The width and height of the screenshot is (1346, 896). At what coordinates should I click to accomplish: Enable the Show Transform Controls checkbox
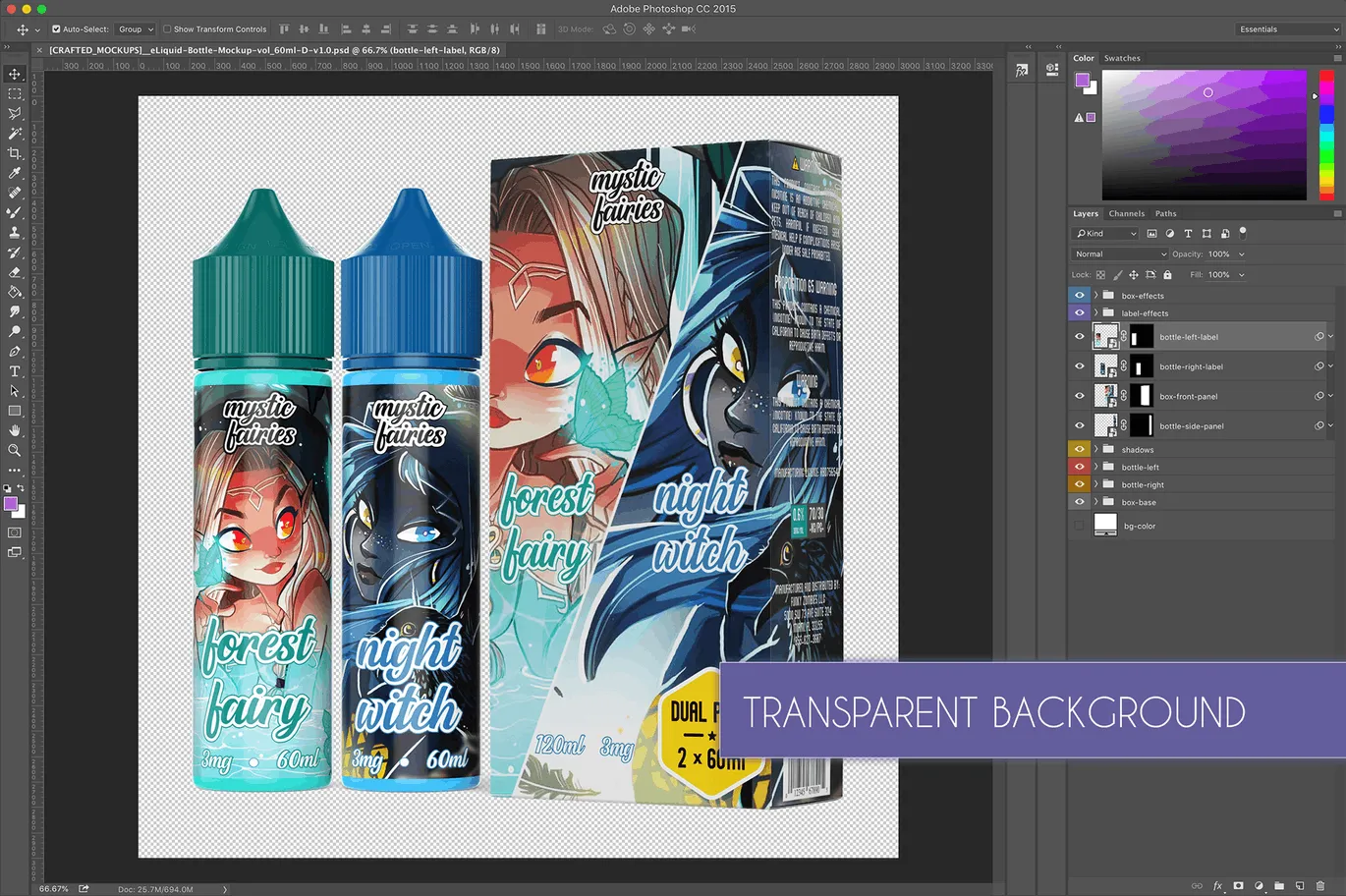tap(167, 28)
